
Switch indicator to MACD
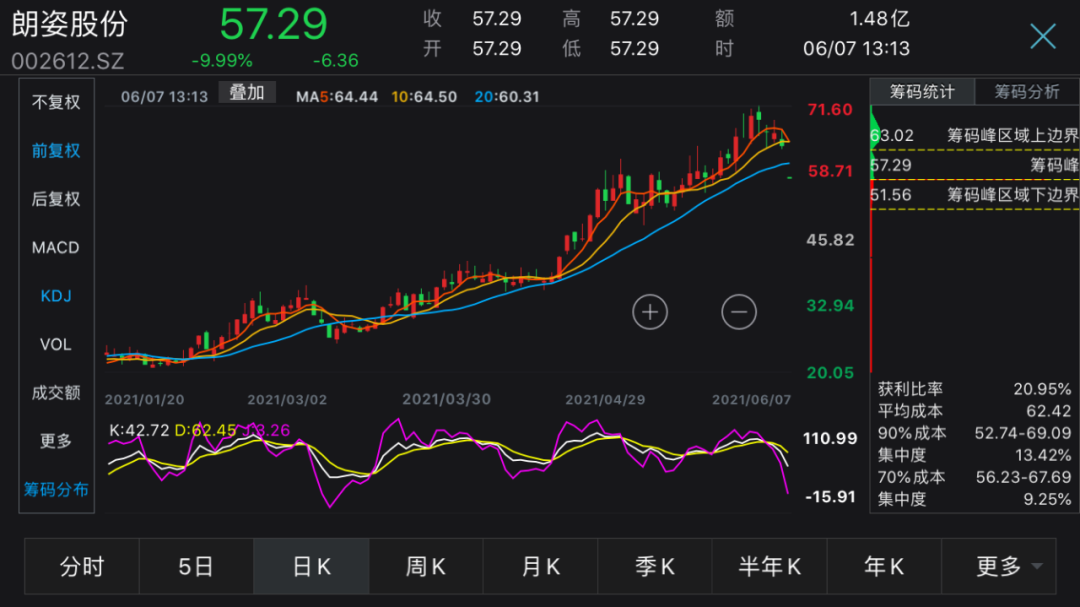pyautogui.click(x=56, y=247)
